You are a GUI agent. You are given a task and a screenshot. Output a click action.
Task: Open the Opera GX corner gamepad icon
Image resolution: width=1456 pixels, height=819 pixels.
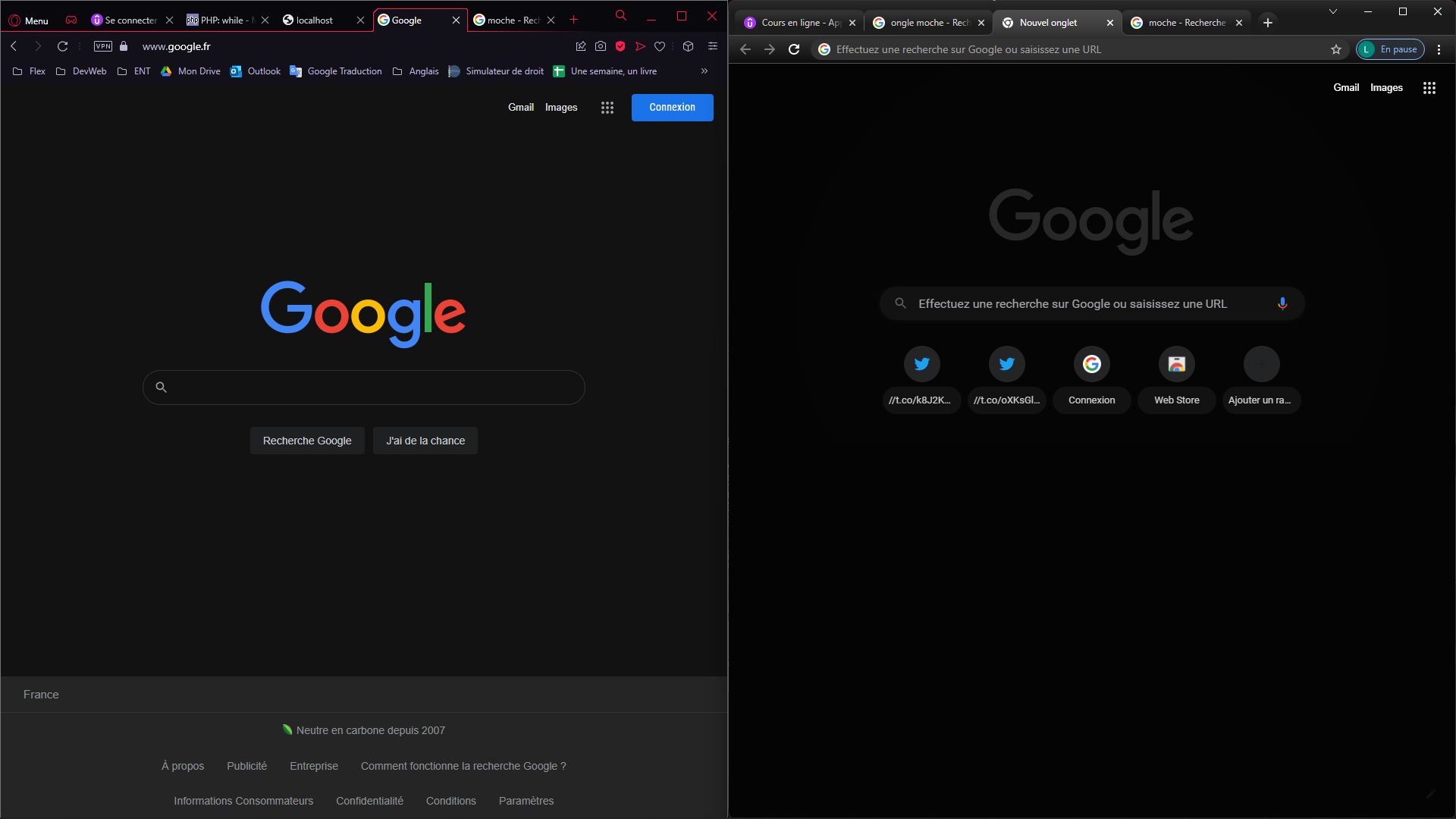click(x=71, y=20)
